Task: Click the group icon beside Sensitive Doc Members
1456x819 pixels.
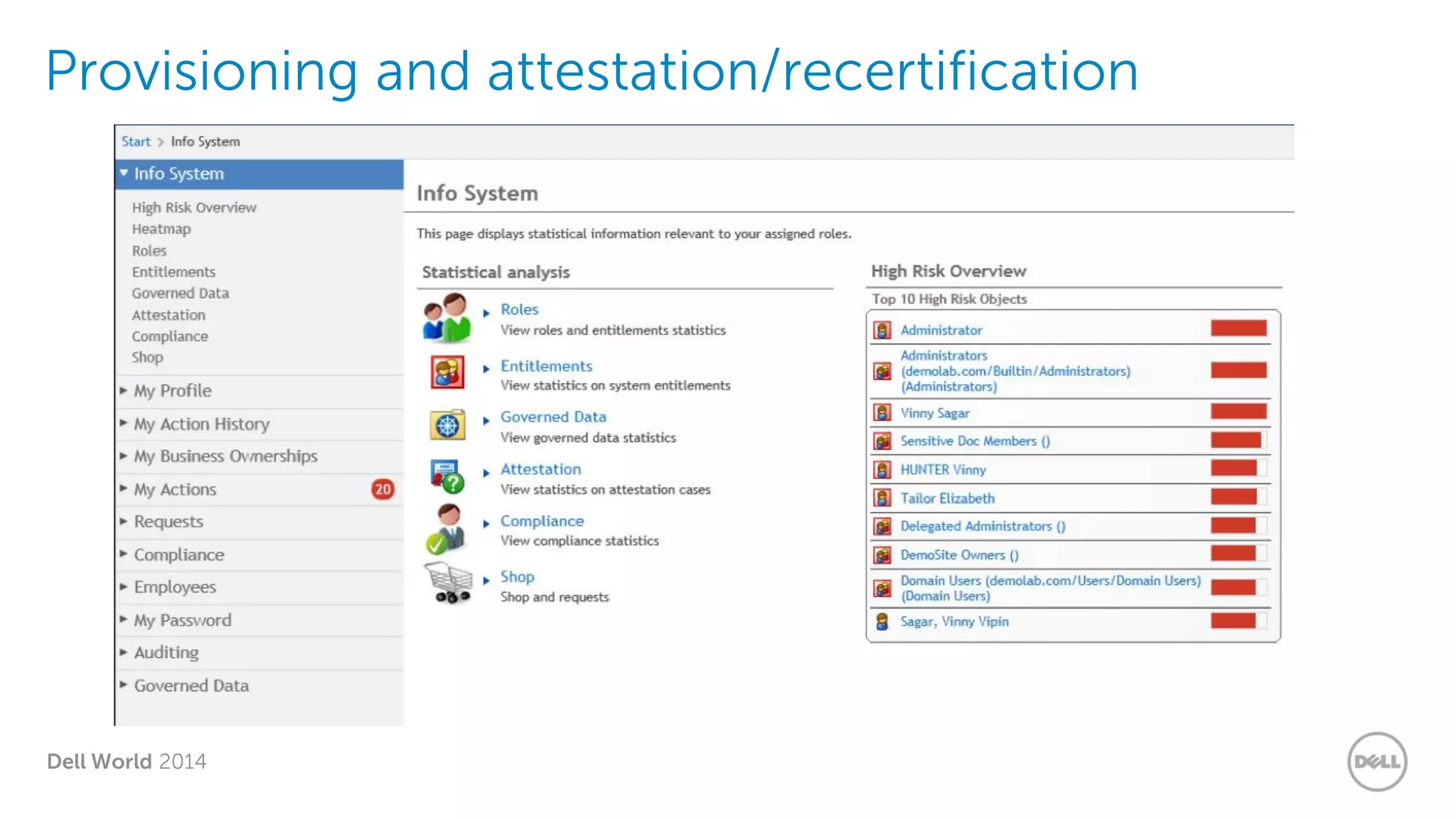Action: click(x=882, y=441)
